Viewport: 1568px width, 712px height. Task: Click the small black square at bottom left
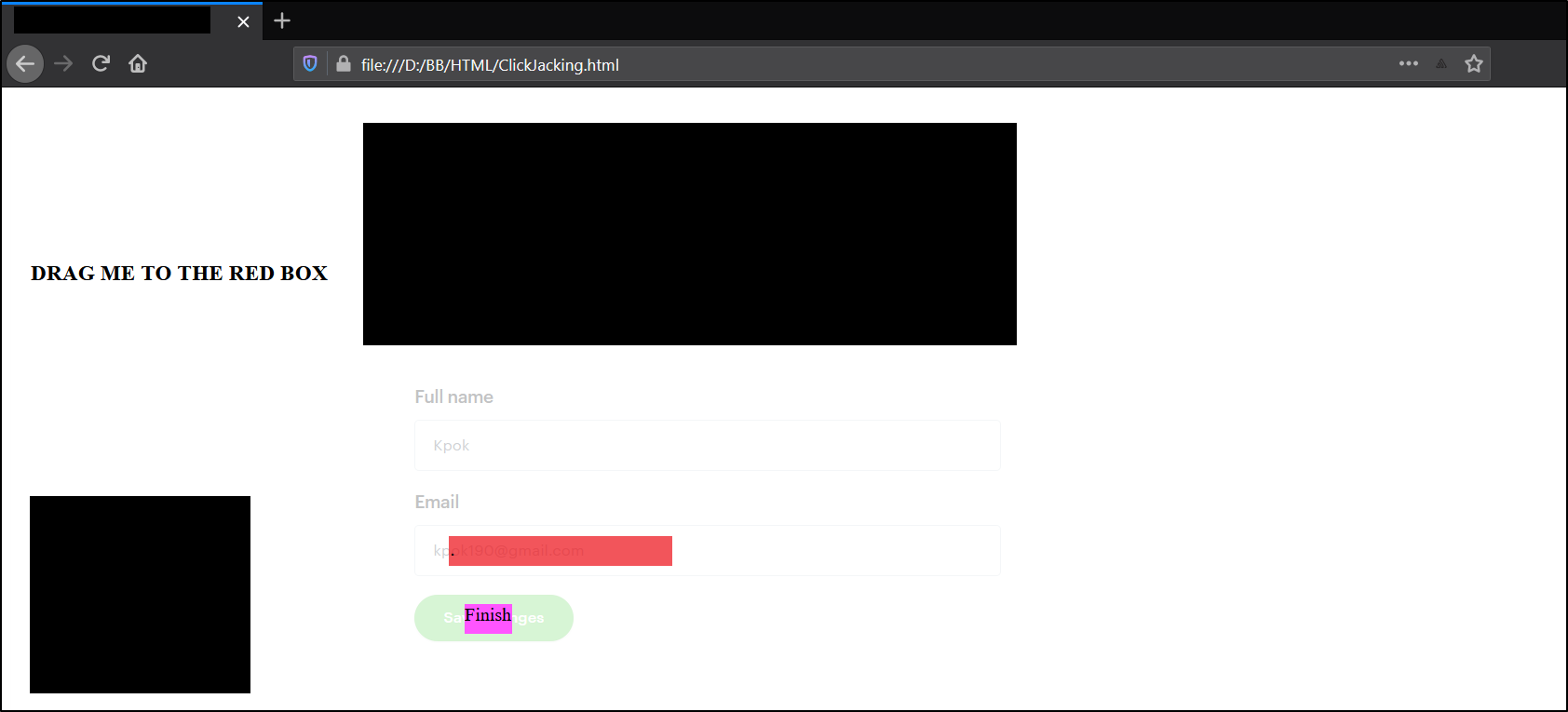click(x=140, y=595)
